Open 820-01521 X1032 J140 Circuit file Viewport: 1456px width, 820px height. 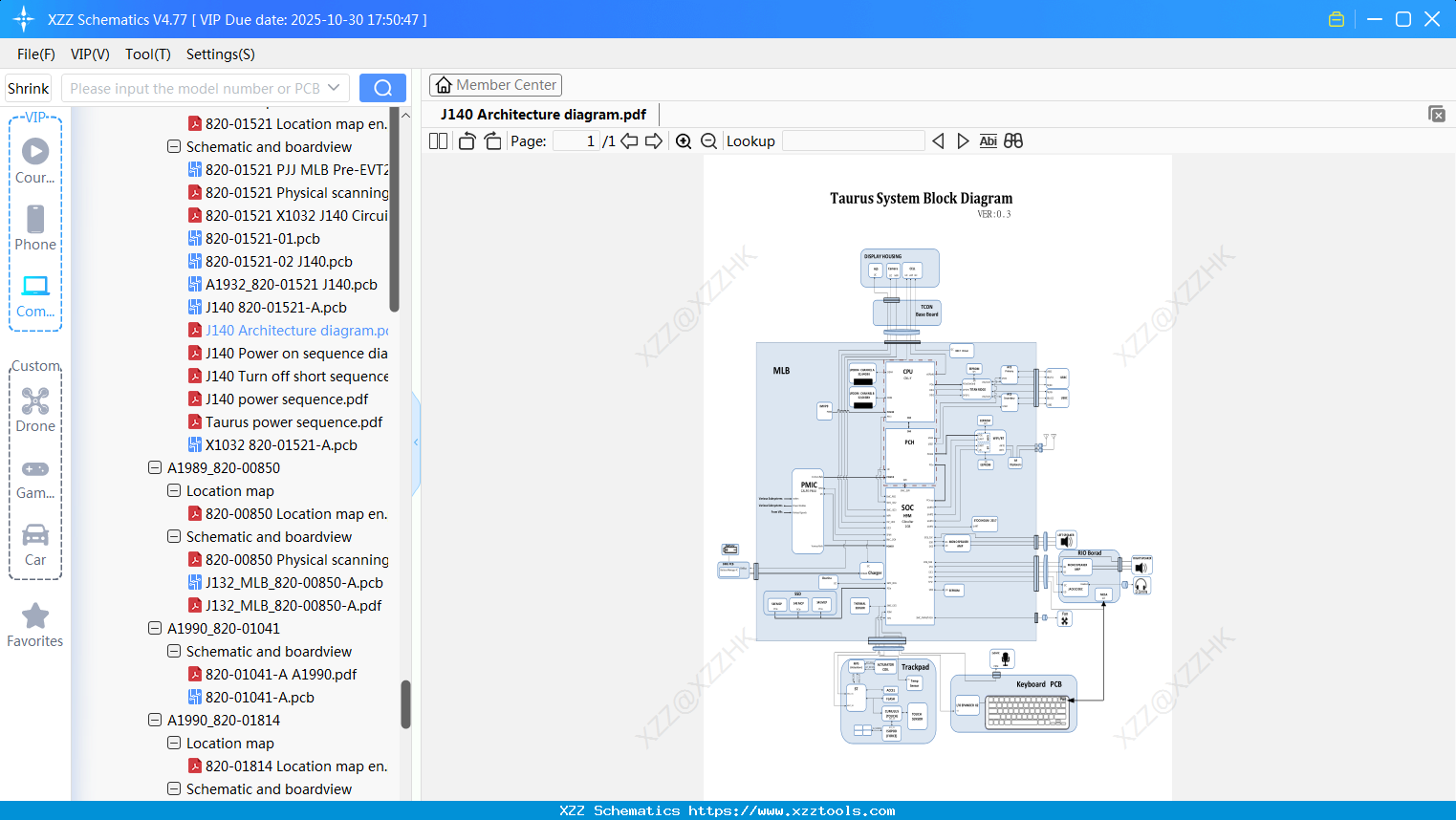pos(288,216)
